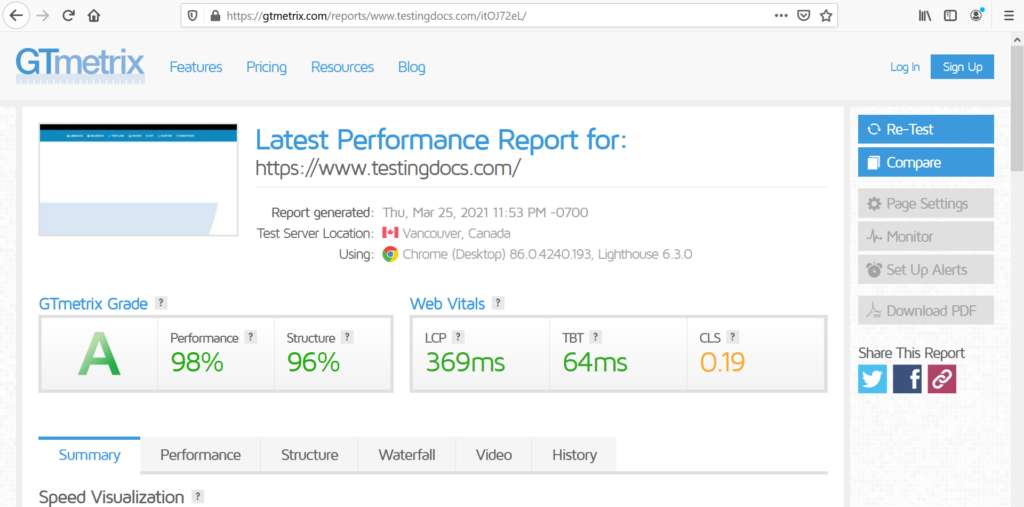Show site security info via padlock icon
Viewport: 1024px width, 507px height.
[x=215, y=16]
